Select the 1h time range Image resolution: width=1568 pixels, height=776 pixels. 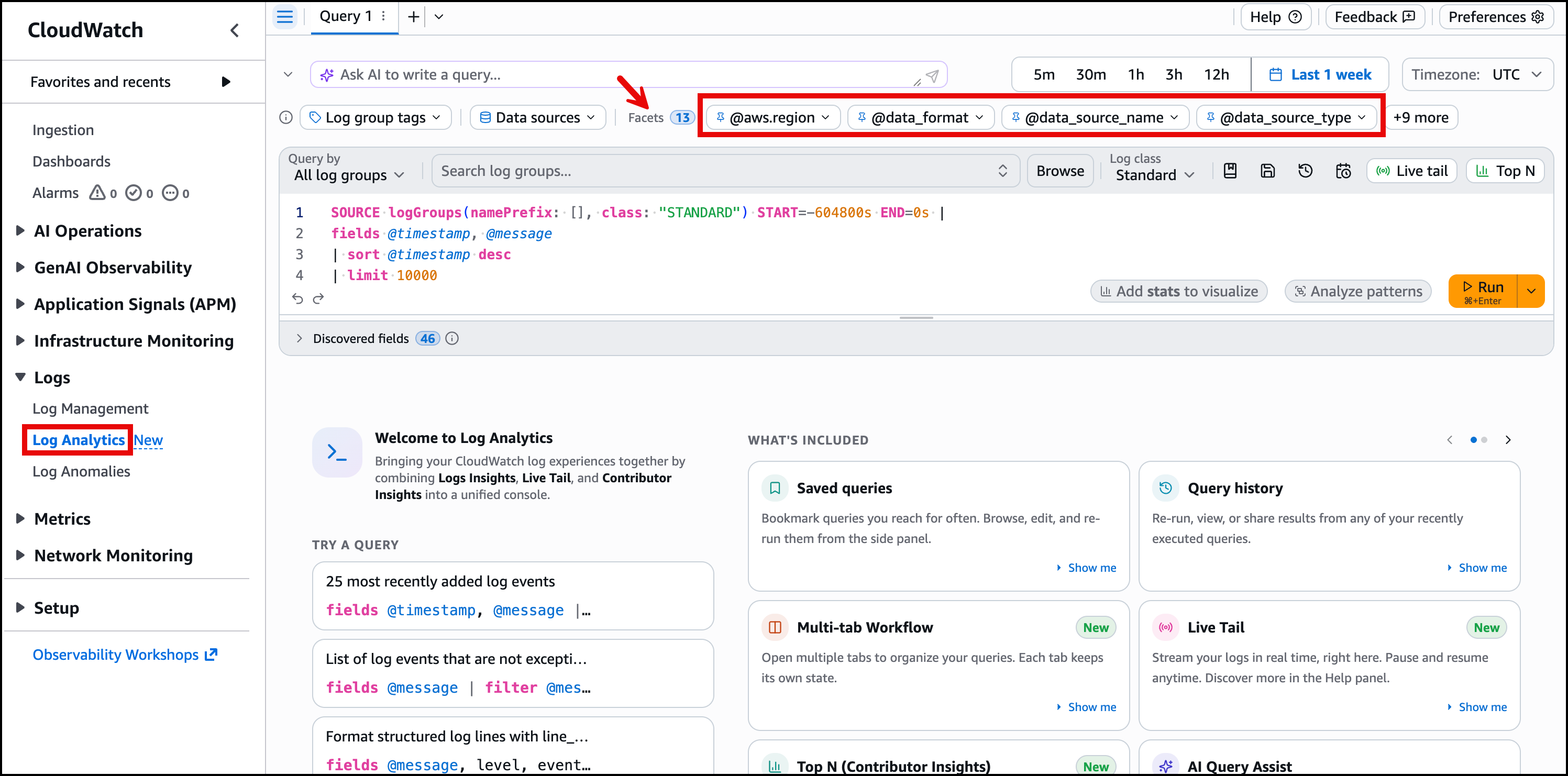pos(1136,74)
